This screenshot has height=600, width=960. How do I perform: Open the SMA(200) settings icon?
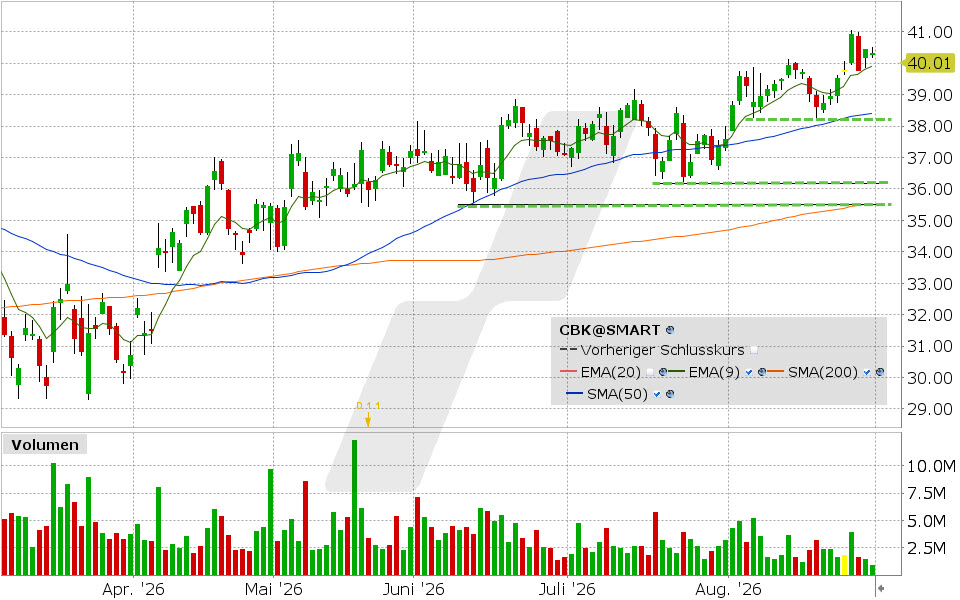(x=880, y=372)
